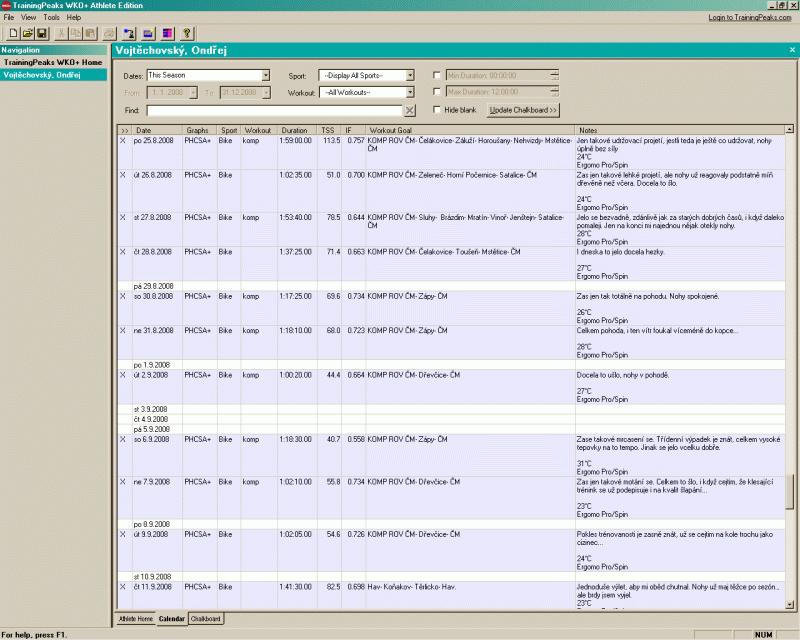
Task: Click the grayed-out Cut scissors icon
Action: [x=61, y=34]
